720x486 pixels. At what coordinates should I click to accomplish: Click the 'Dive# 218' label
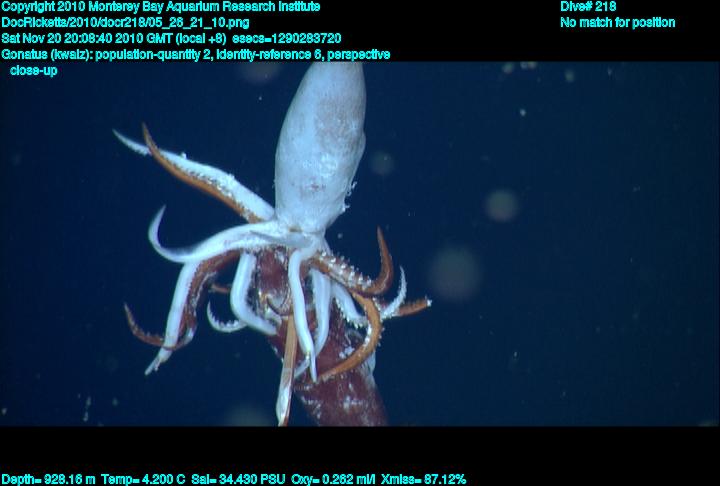(x=588, y=7)
